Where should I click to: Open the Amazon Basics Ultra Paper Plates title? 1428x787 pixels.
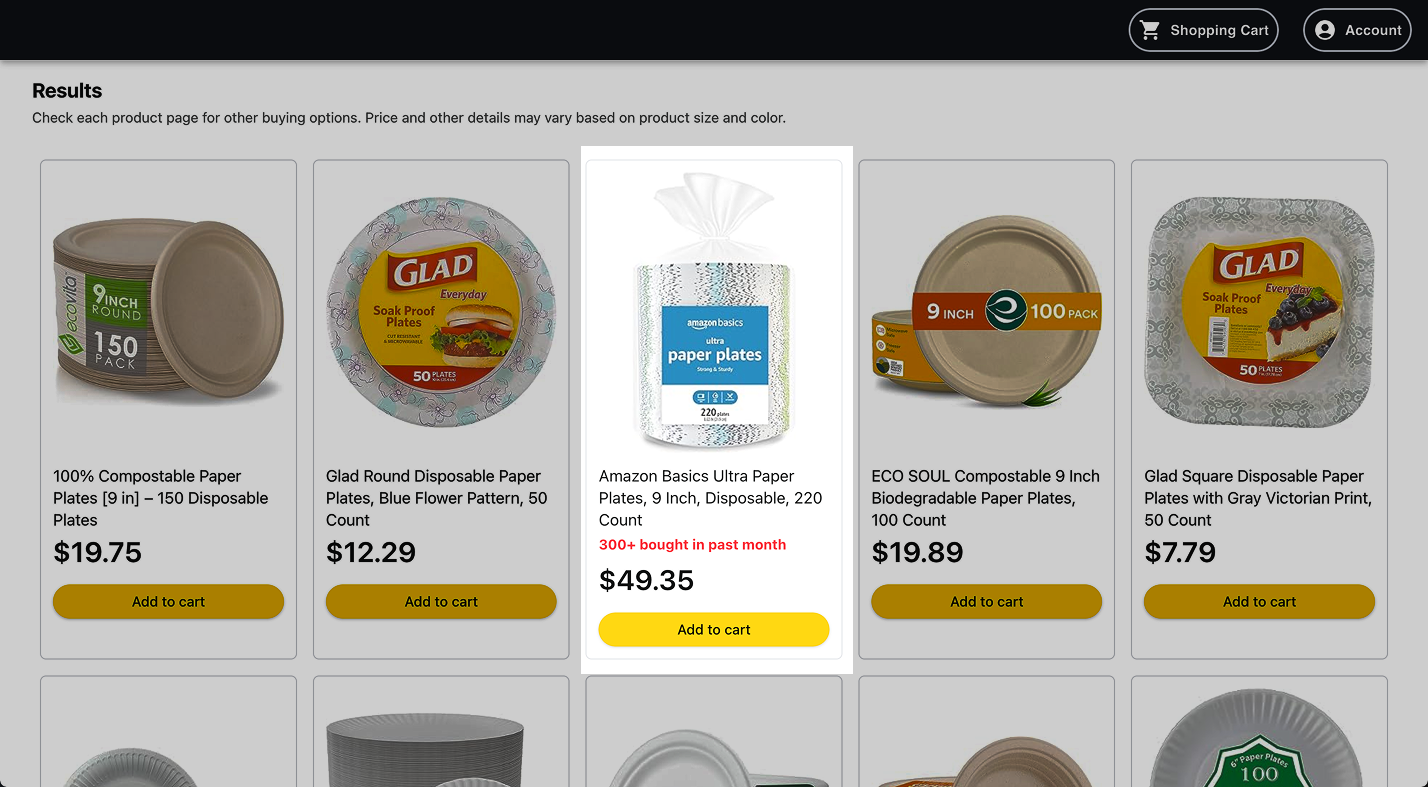(711, 498)
